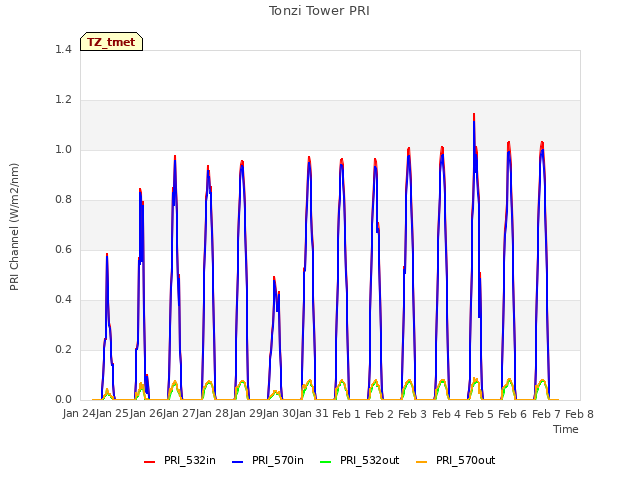Toggle the PRI_570out legend entry

[456, 460]
